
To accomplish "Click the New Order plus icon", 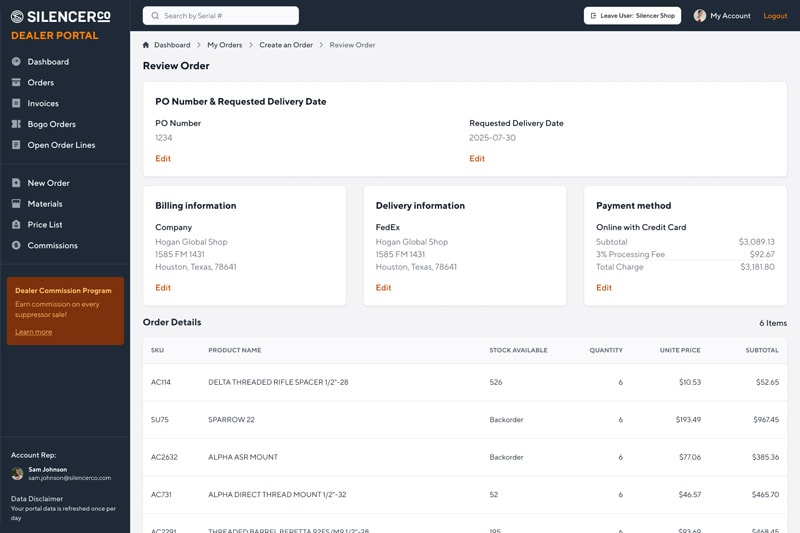I will [16, 183].
